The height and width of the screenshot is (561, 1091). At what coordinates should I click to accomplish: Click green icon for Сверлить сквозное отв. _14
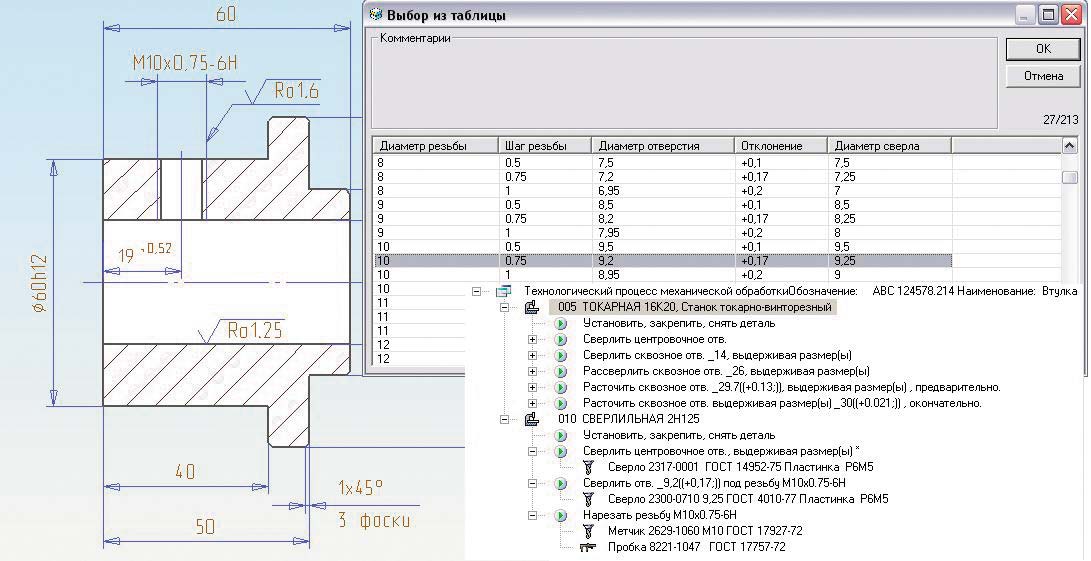560,356
